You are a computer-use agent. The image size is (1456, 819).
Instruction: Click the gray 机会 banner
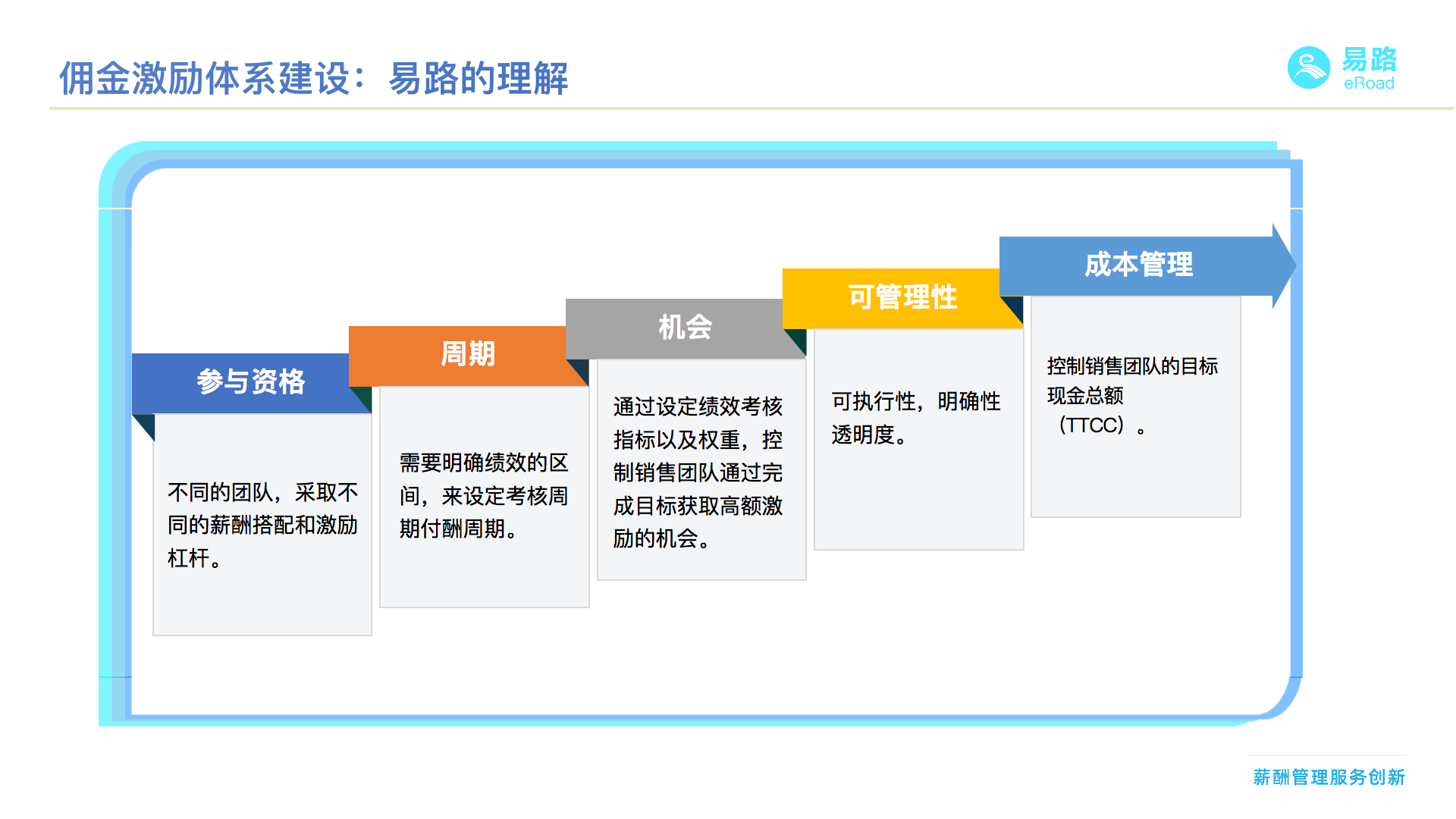pos(684,327)
